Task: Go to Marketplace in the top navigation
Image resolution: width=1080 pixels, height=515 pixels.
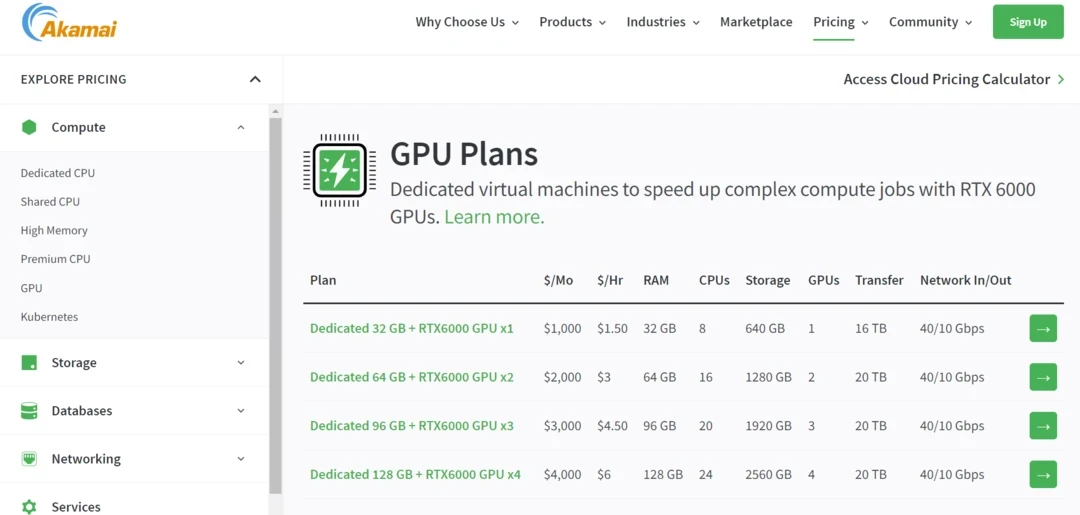Action: click(756, 22)
